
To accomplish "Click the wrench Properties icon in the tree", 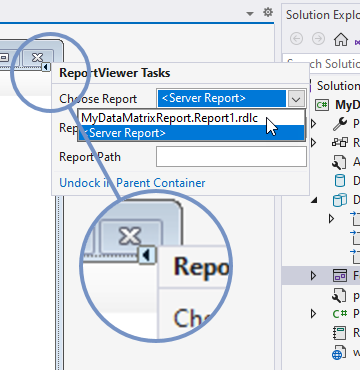I will click(x=339, y=124).
